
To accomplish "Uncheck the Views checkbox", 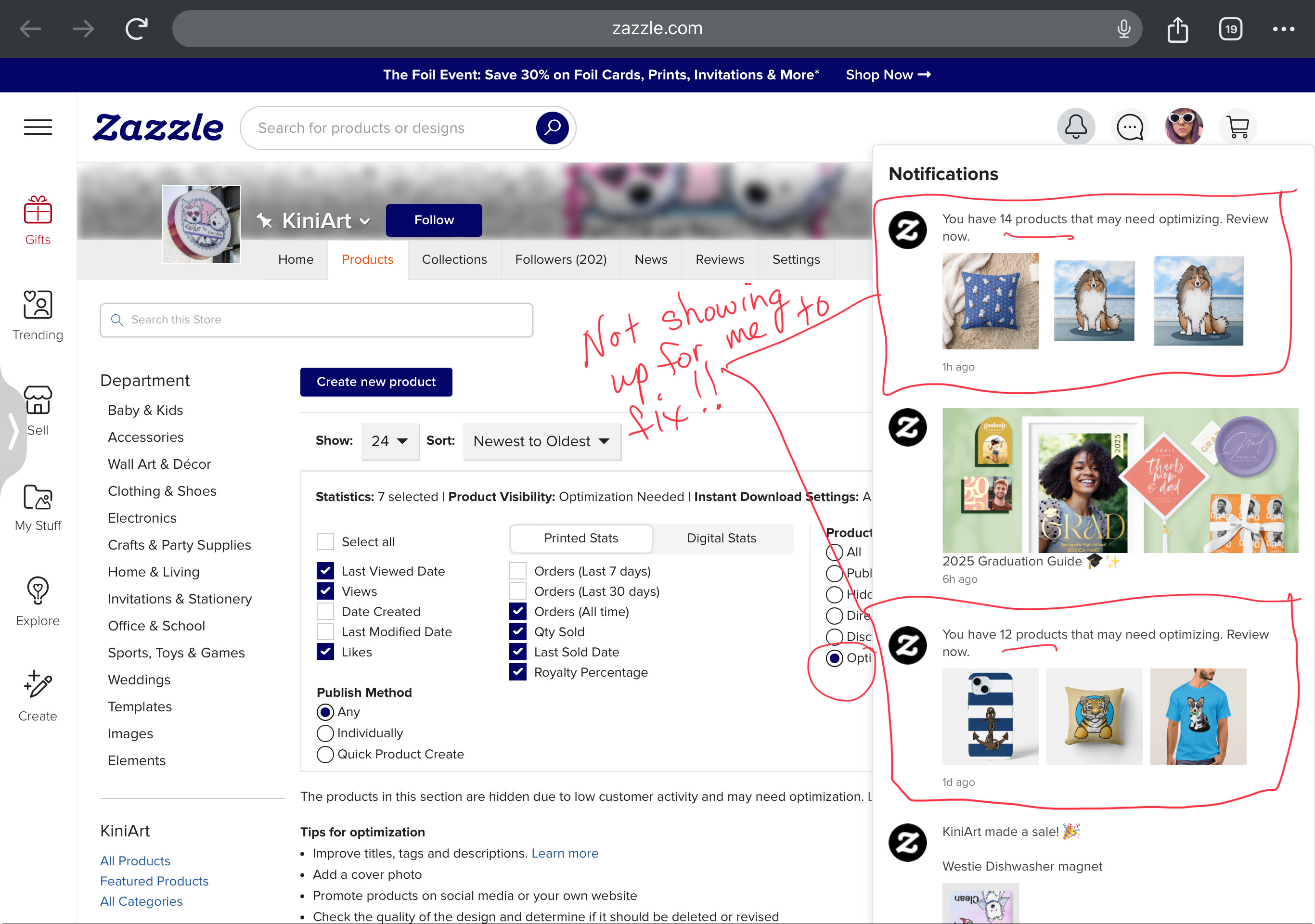I will click(325, 591).
